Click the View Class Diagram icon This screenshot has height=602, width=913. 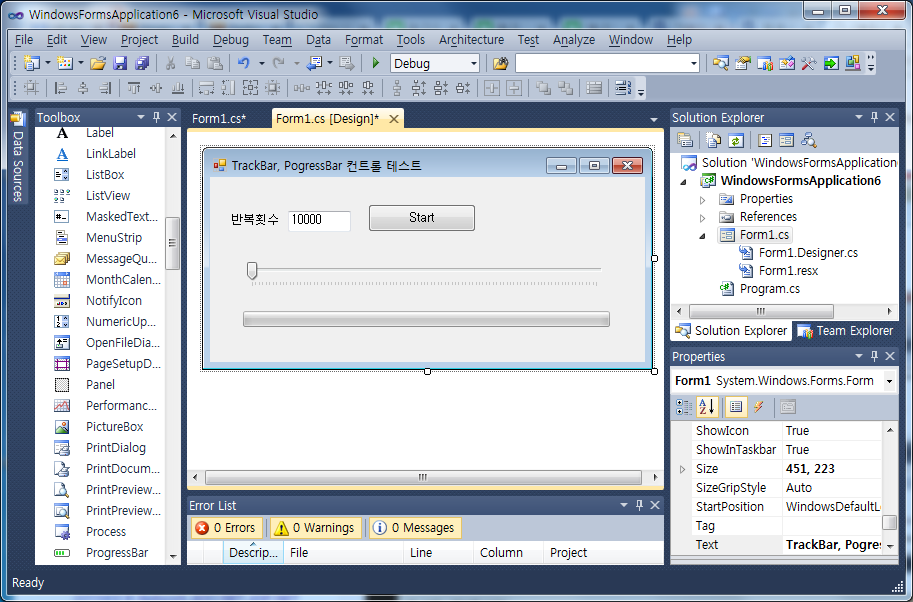(808, 140)
